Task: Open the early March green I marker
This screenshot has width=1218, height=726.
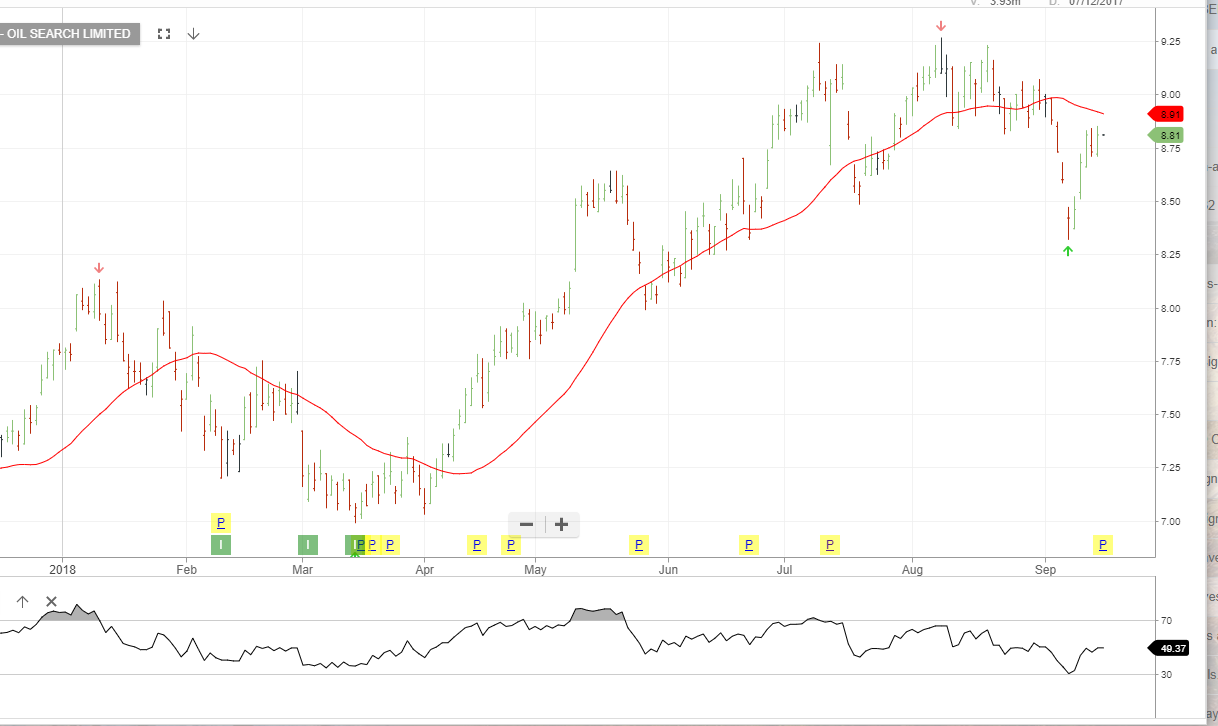Action: [308, 545]
